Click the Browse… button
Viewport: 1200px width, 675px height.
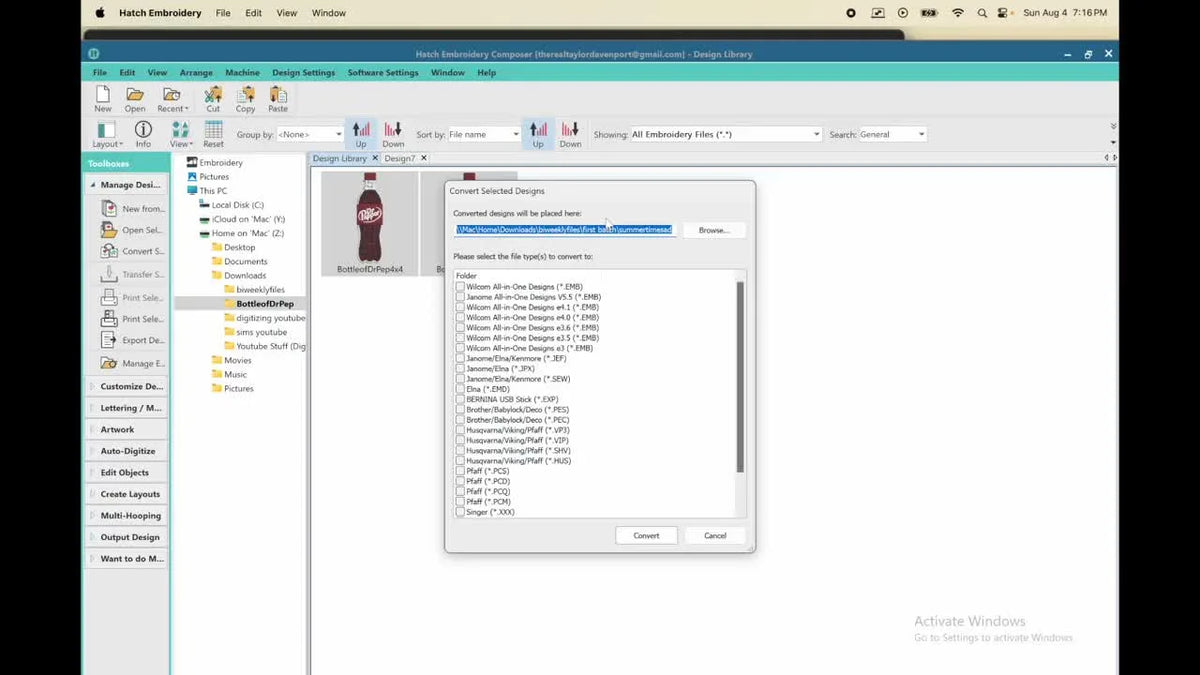click(714, 230)
